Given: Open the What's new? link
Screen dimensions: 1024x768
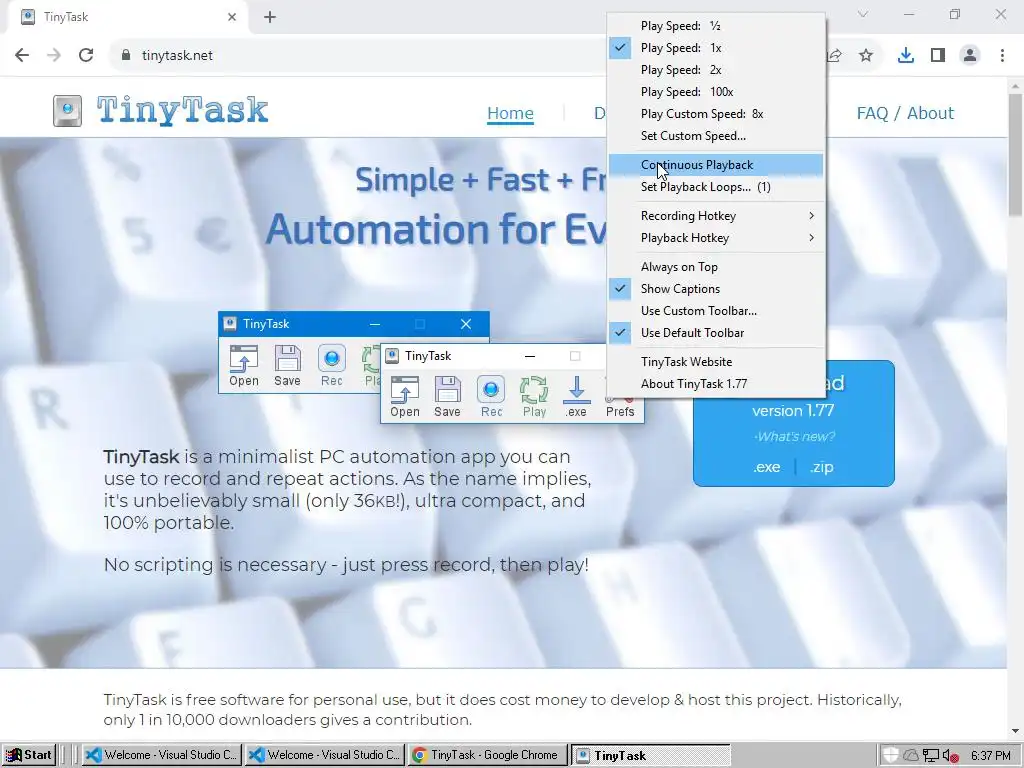Looking at the screenshot, I should 795,437.
